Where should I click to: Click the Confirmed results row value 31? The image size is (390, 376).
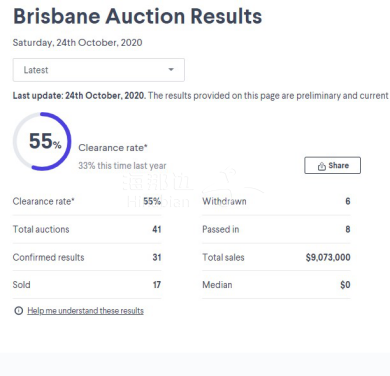157,257
